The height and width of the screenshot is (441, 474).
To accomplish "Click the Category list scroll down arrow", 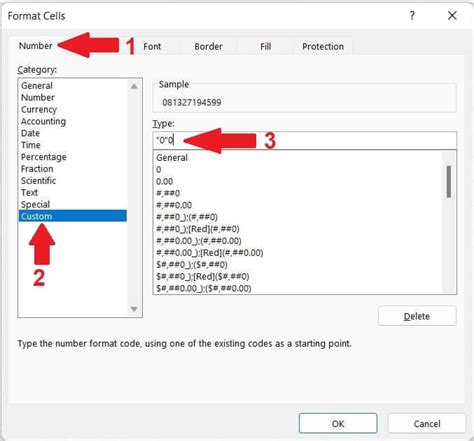I will pos(134,309).
